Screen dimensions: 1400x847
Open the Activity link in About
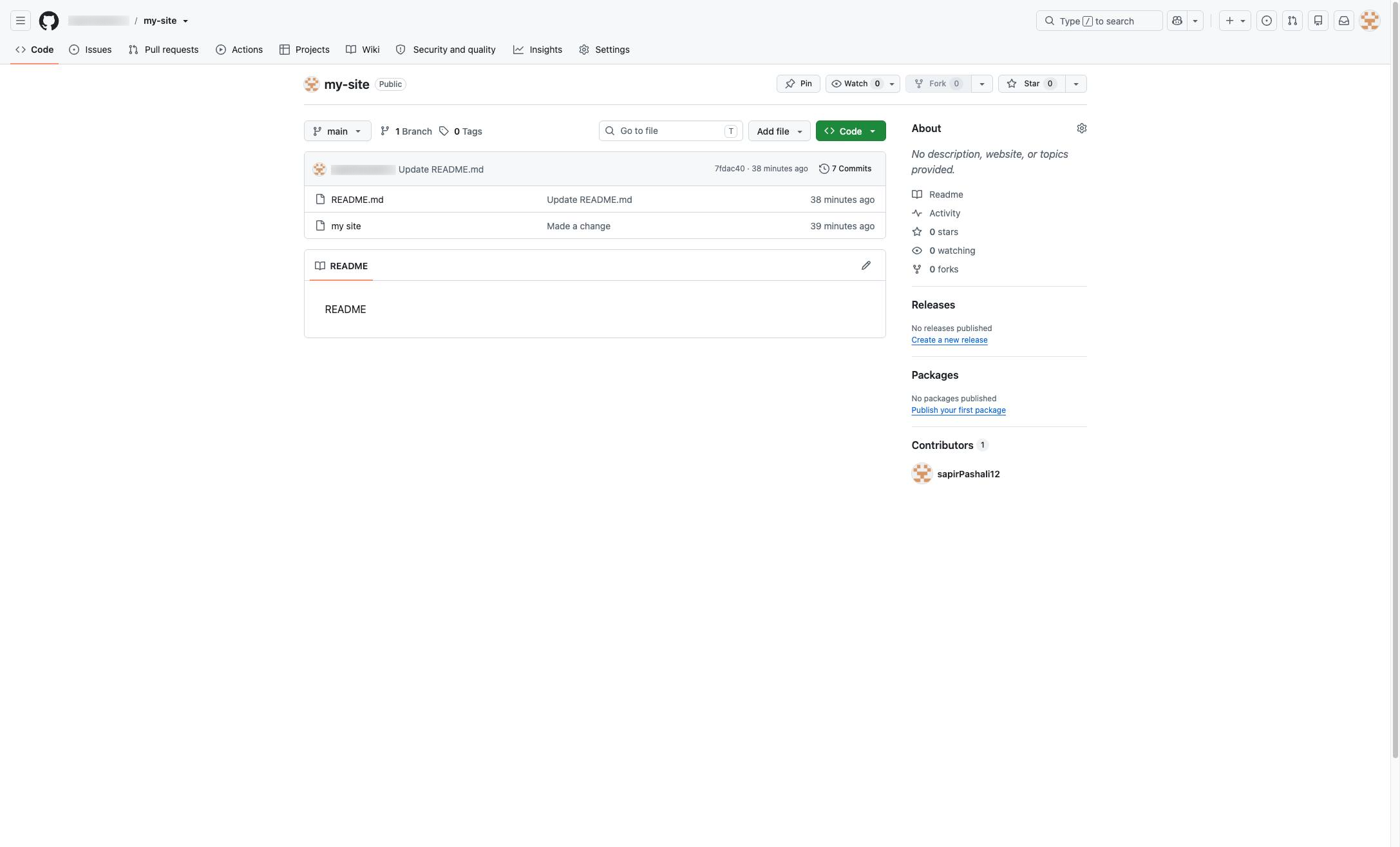pos(936,213)
